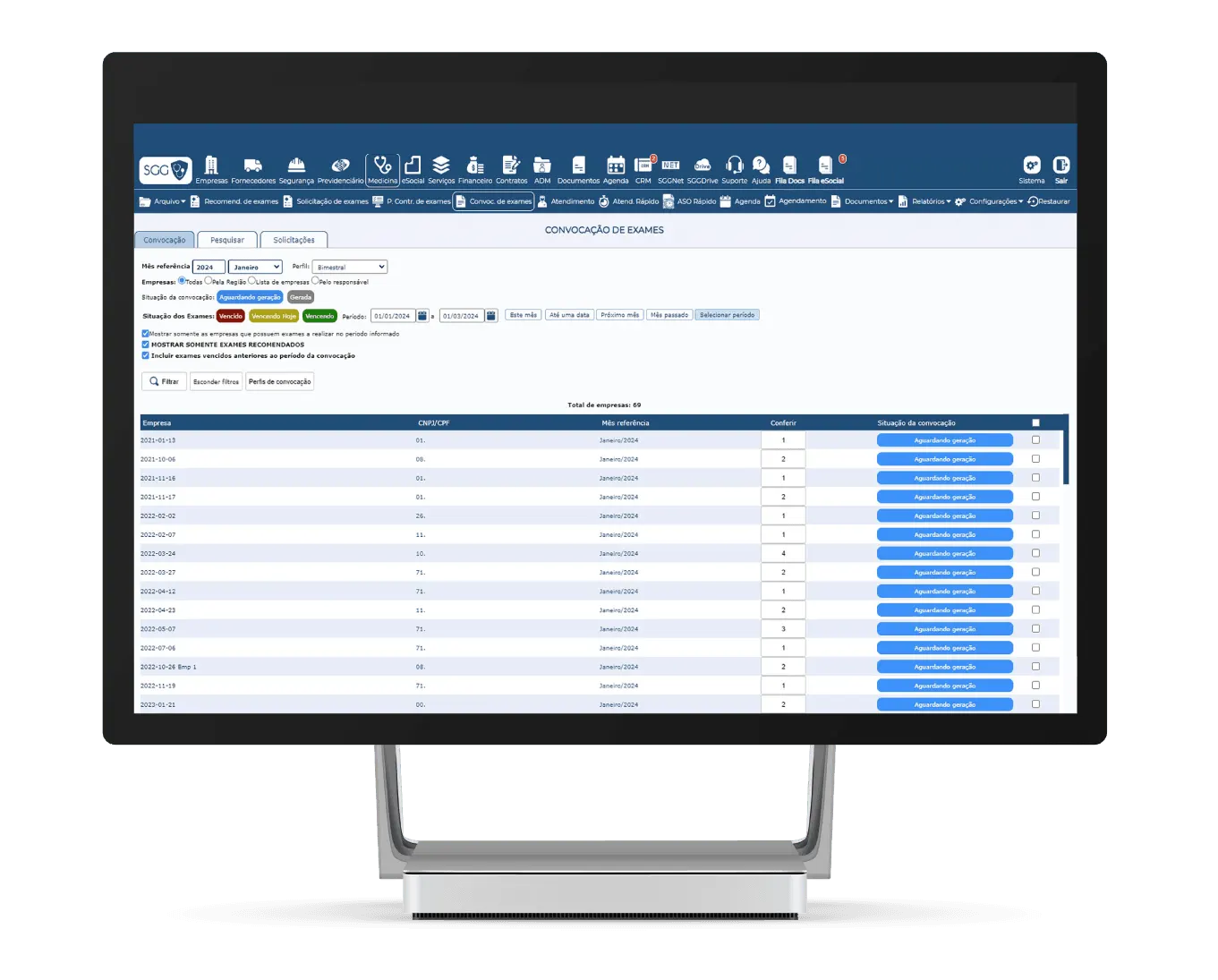Screen dimensions: 1218x980
Task: Select the Lista de empresas radio option
Action: coord(251,281)
